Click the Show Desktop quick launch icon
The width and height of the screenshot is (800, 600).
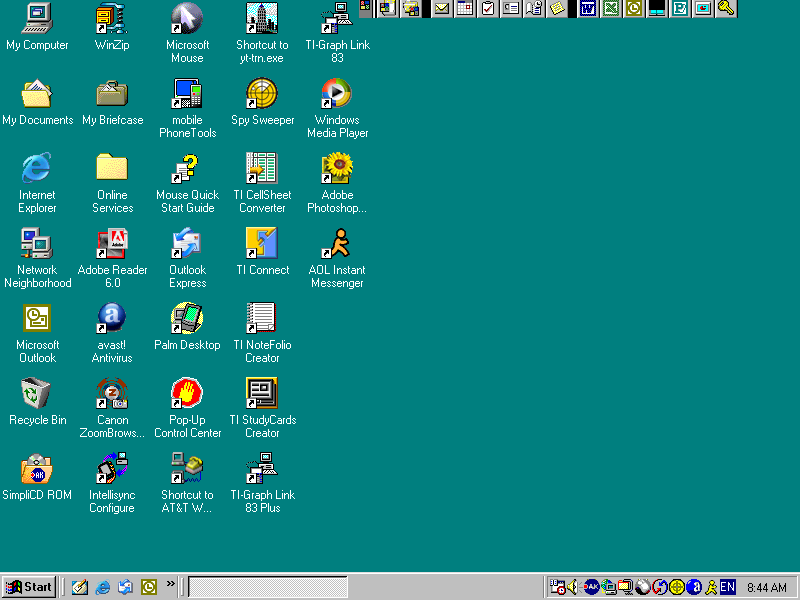tap(80, 587)
